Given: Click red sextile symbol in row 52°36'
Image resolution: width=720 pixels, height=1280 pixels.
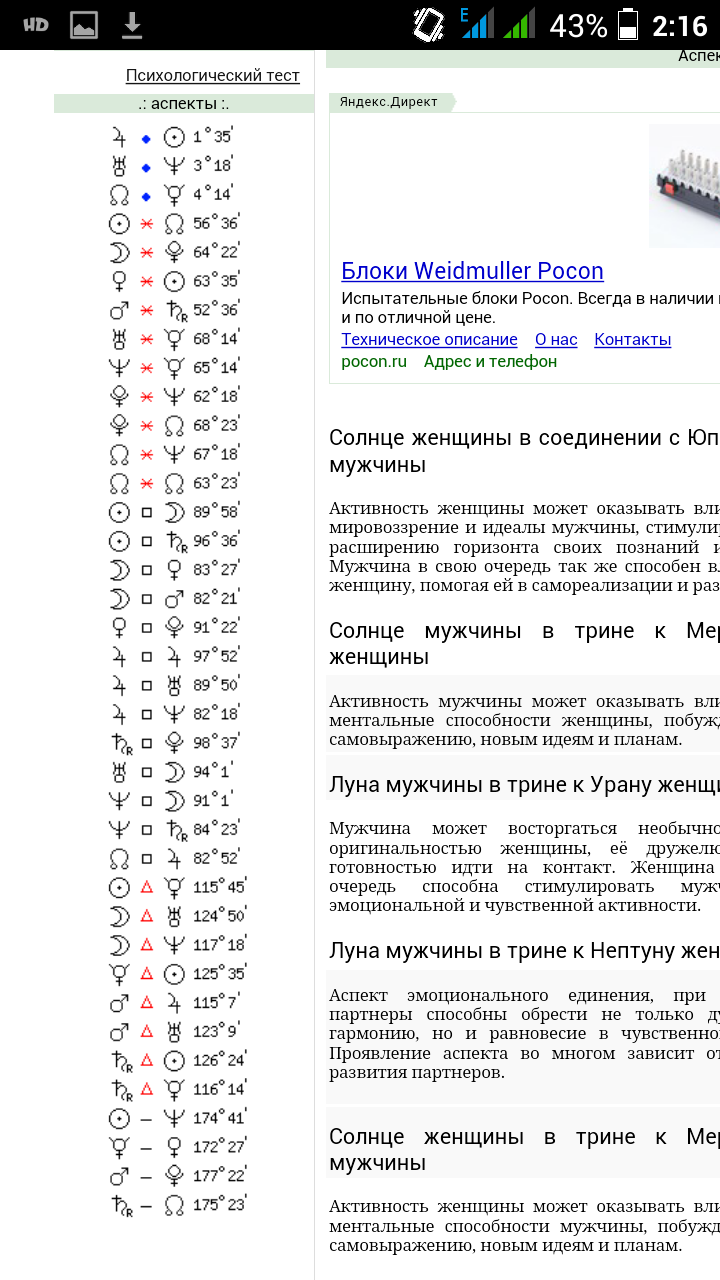Looking at the screenshot, I should pyautogui.click(x=146, y=311).
